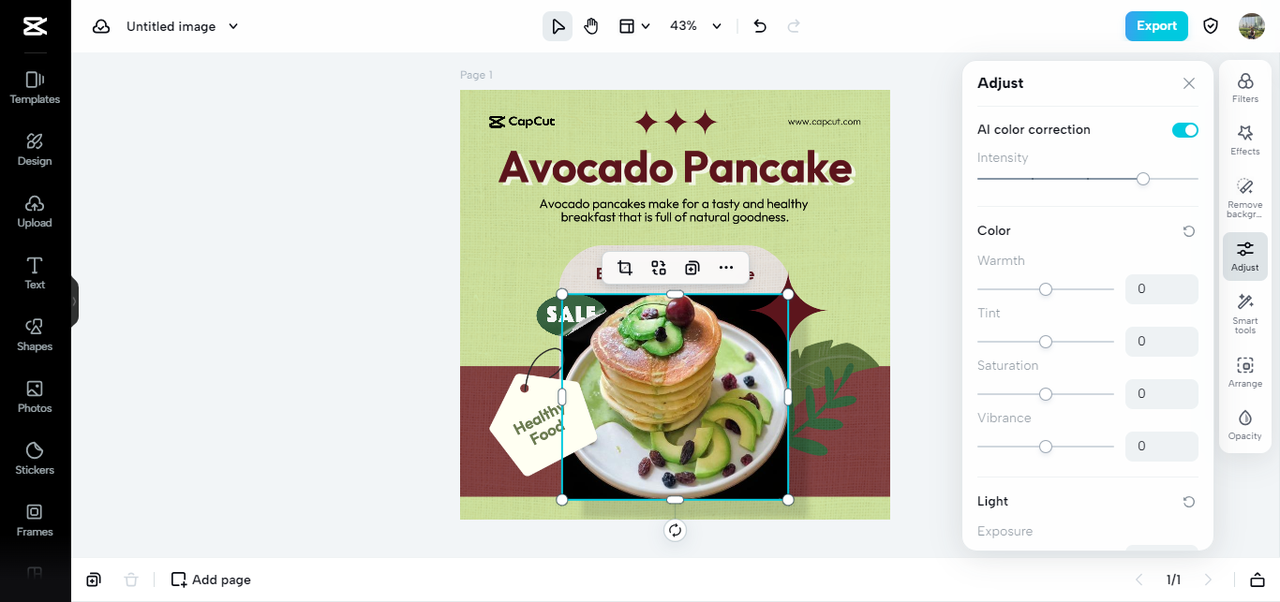Click the Warmth value input field
This screenshot has height=602, width=1280.
click(x=1162, y=289)
